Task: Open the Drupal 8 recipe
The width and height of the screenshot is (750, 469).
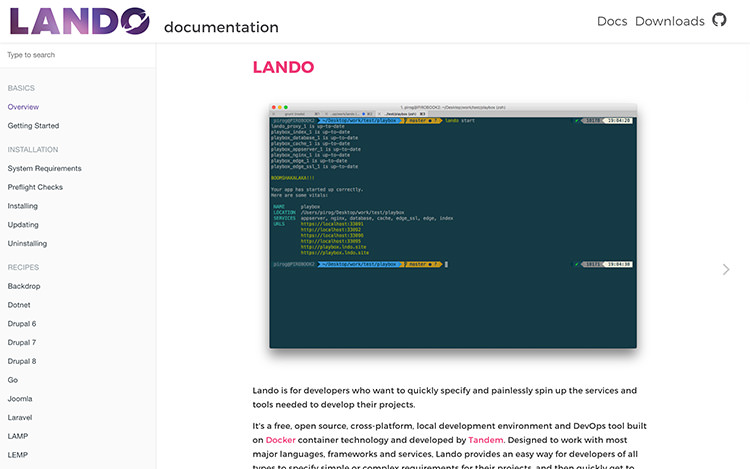Action: click(x=22, y=361)
